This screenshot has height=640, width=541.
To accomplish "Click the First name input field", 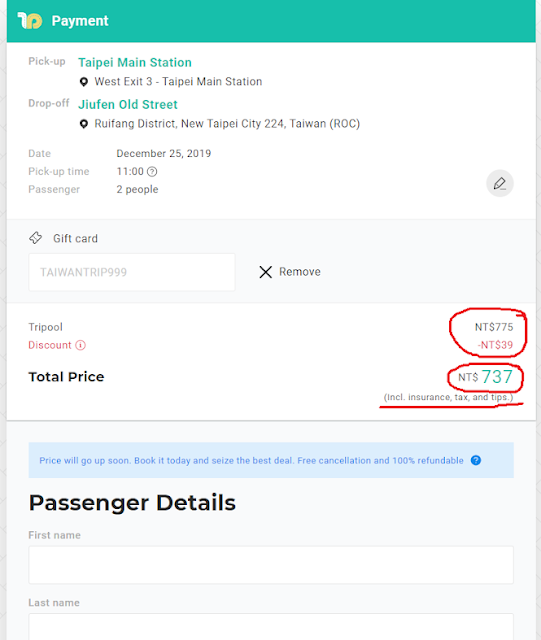I will pos(271,565).
